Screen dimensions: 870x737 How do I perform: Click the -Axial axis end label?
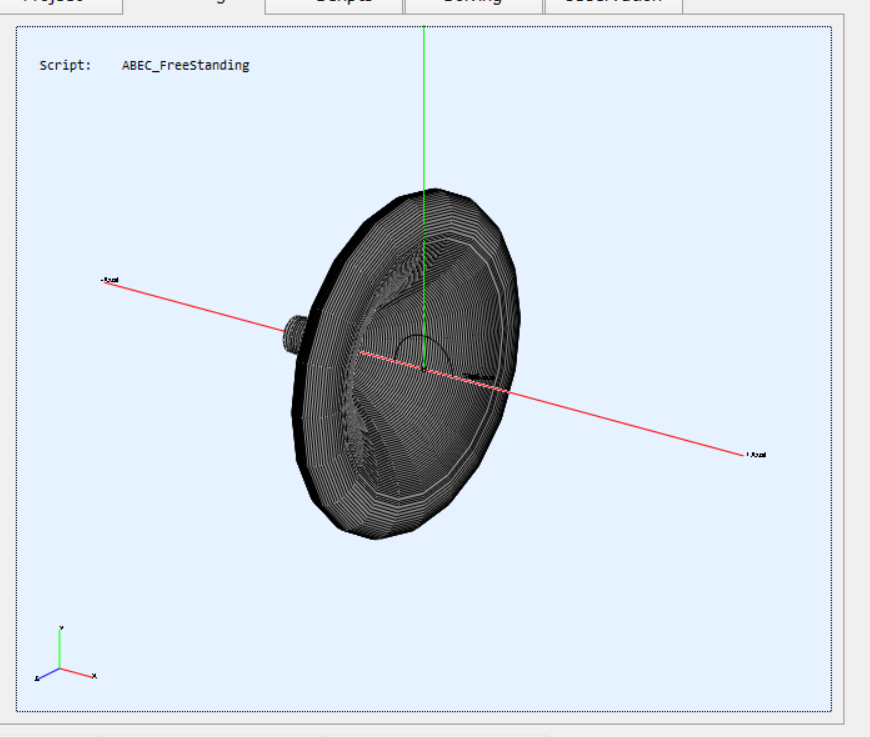pyautogui.click(x=110, y=280)
